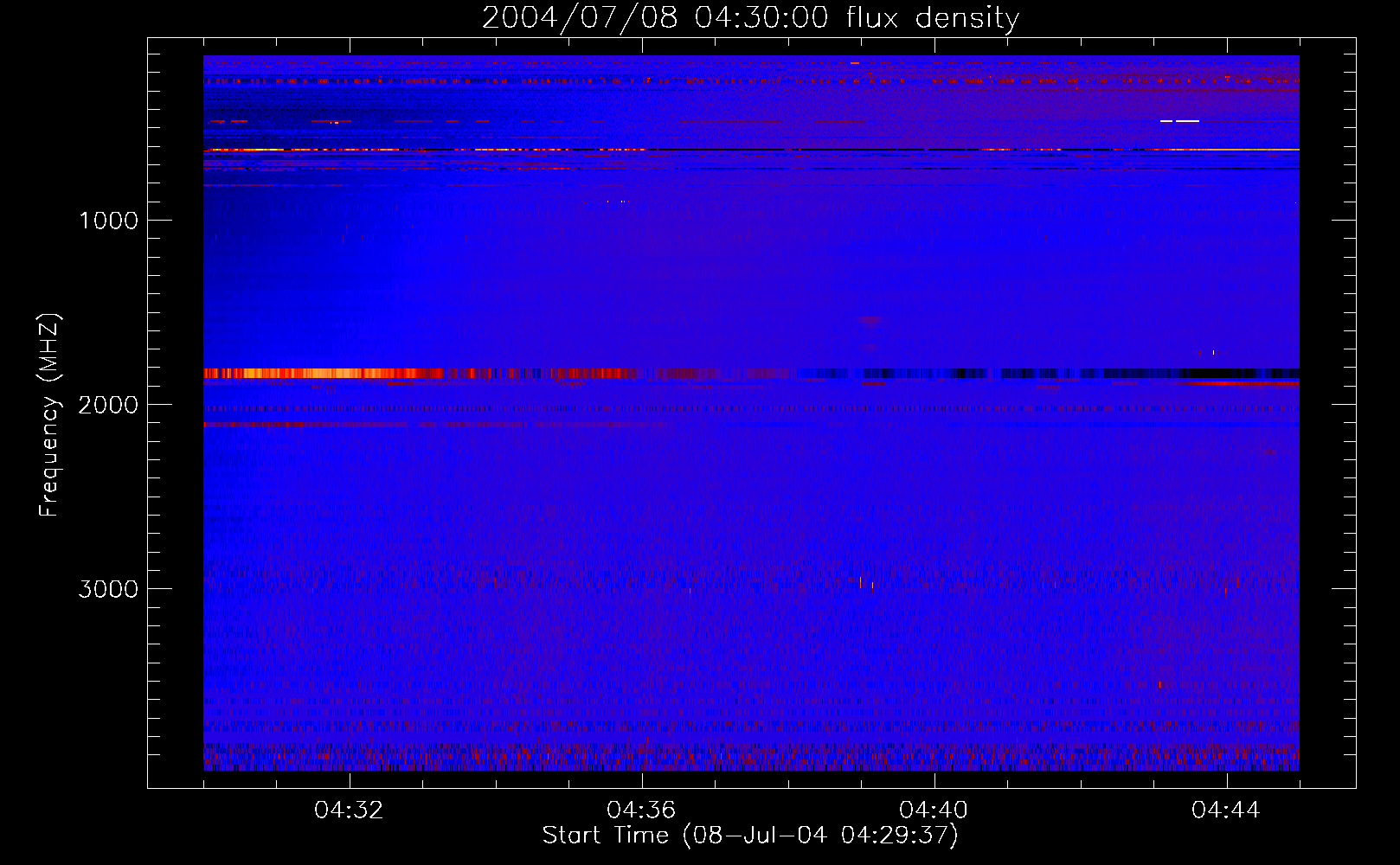Click the bright orange emission band near 1800 MHz
1400x865 pixels.
coord(324,374)
